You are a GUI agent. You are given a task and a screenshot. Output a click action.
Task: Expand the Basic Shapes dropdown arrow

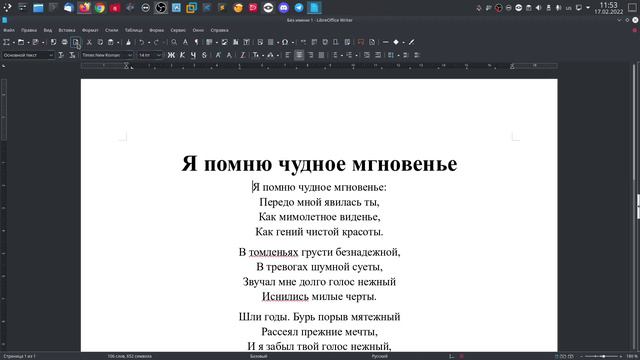click(x=404, y=42)
